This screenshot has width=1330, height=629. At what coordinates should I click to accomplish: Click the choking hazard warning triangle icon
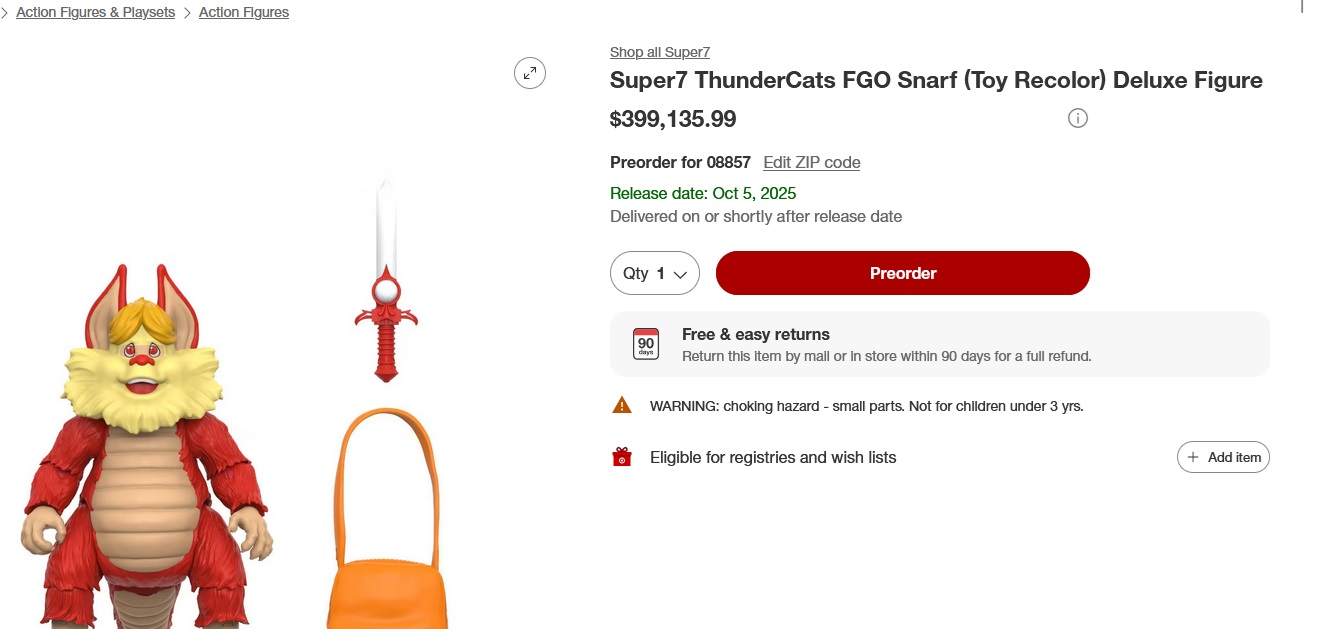pyautogui.click(x=622, y=405)
